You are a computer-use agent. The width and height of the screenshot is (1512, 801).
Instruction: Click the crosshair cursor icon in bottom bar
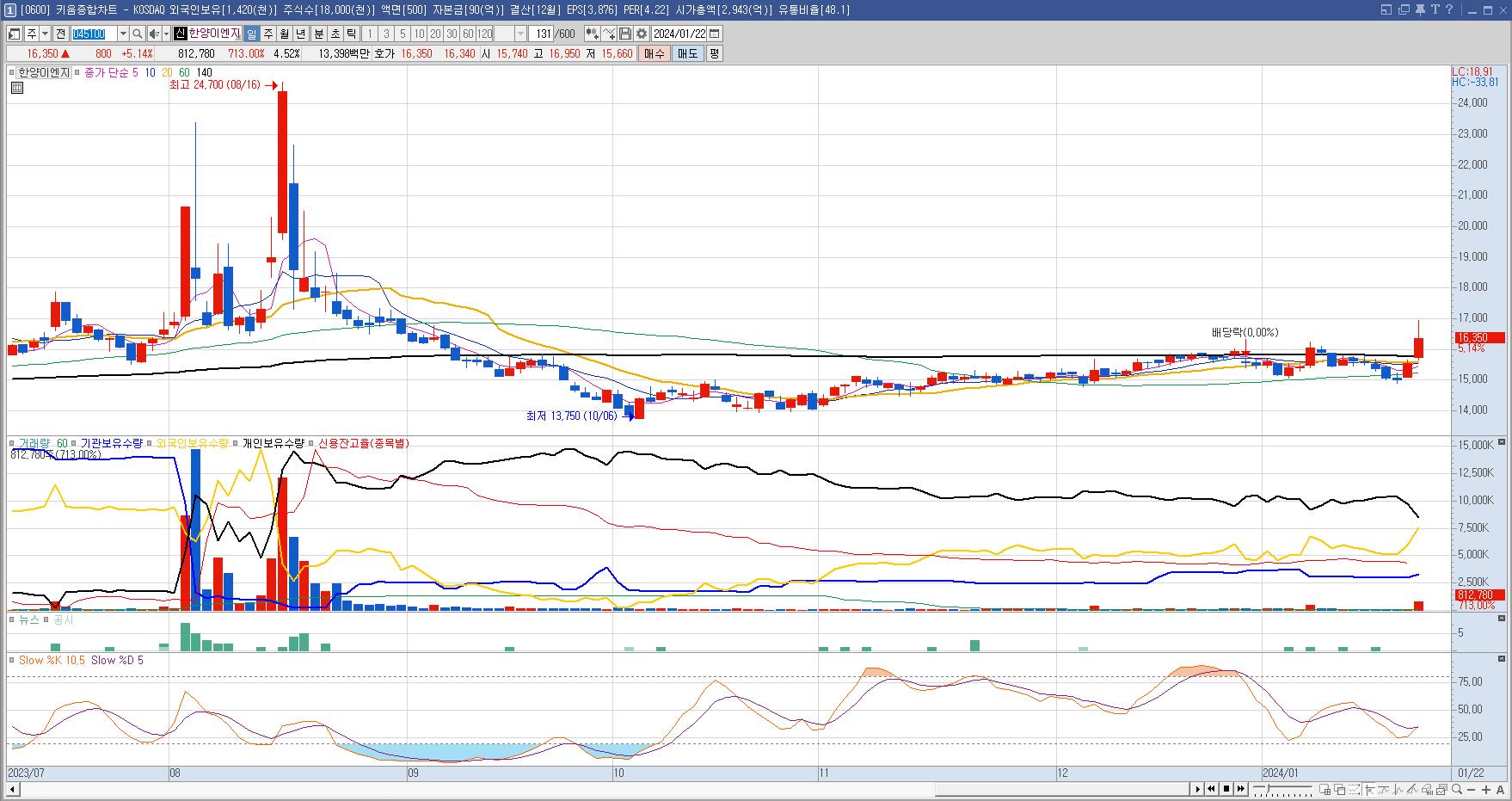pos(1369,789)
